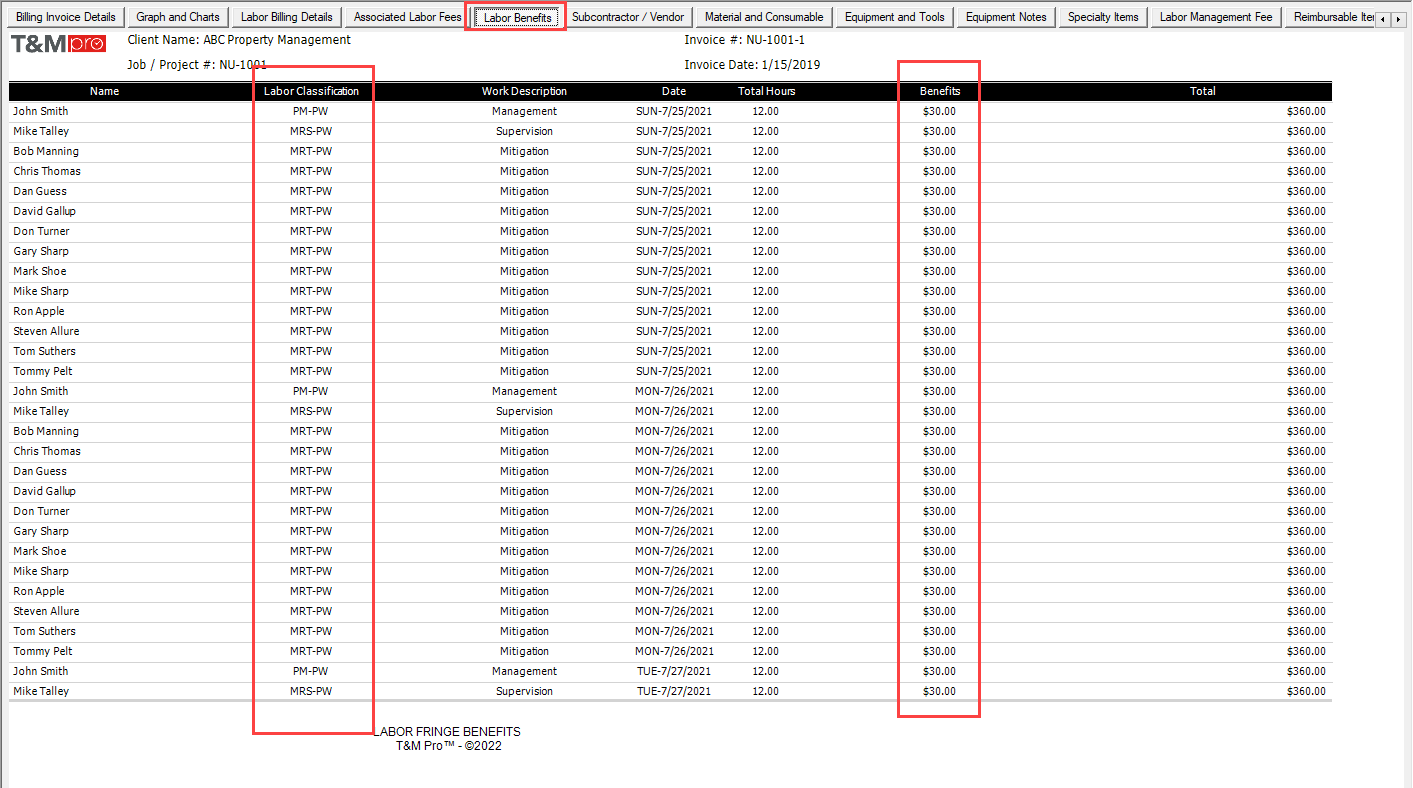
Task: Click the TUE-7/27/2021 date in Mike Talley's row
Action: pyautogui.click(x=674, y=691)
